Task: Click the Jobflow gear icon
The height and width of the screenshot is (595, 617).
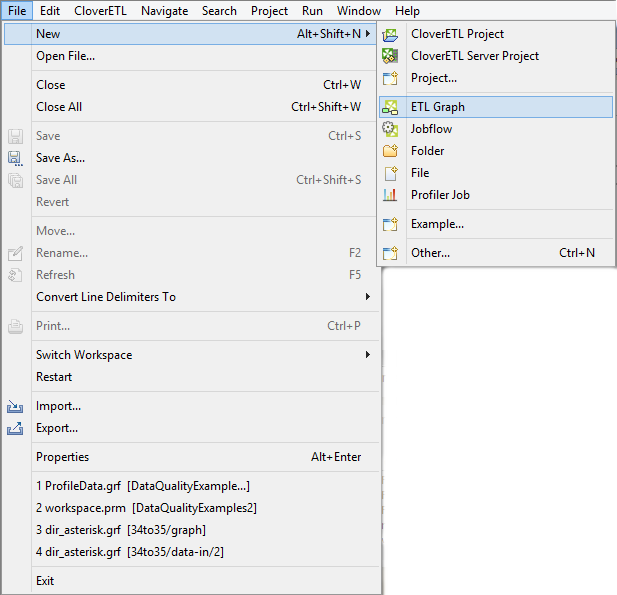Action: tap(390, 129)
